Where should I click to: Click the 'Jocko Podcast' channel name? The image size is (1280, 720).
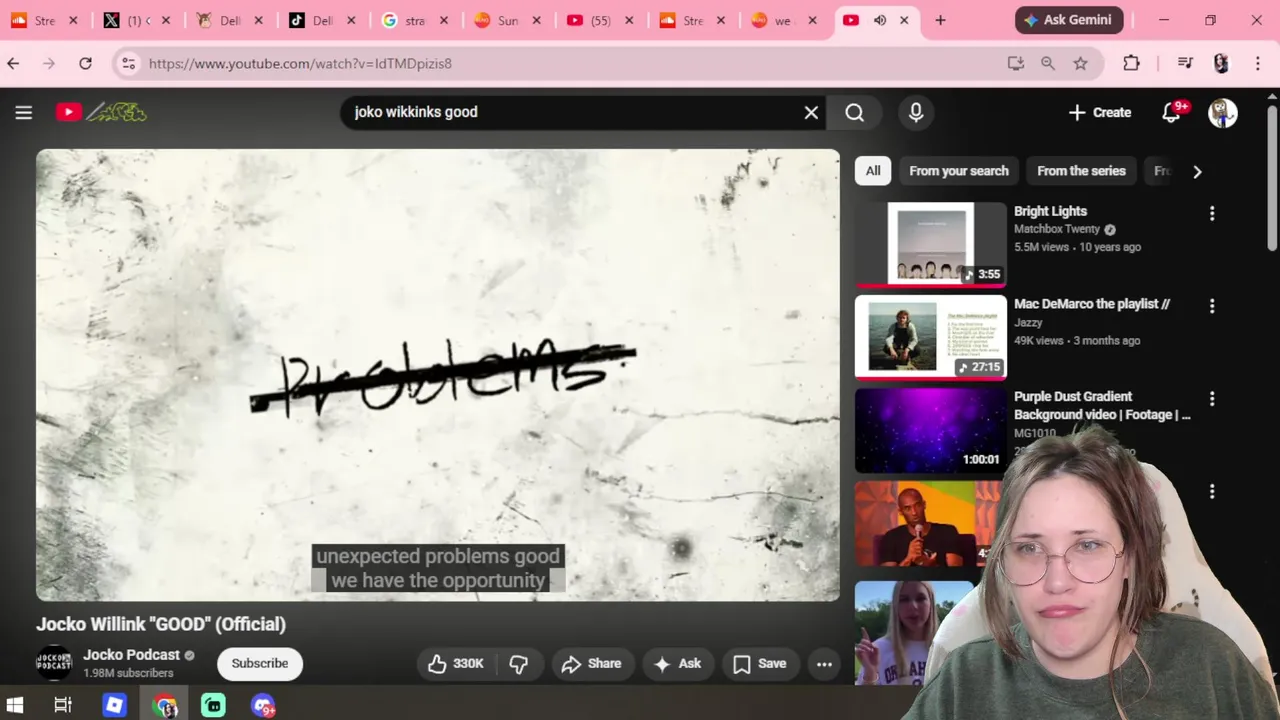[131, 655]
